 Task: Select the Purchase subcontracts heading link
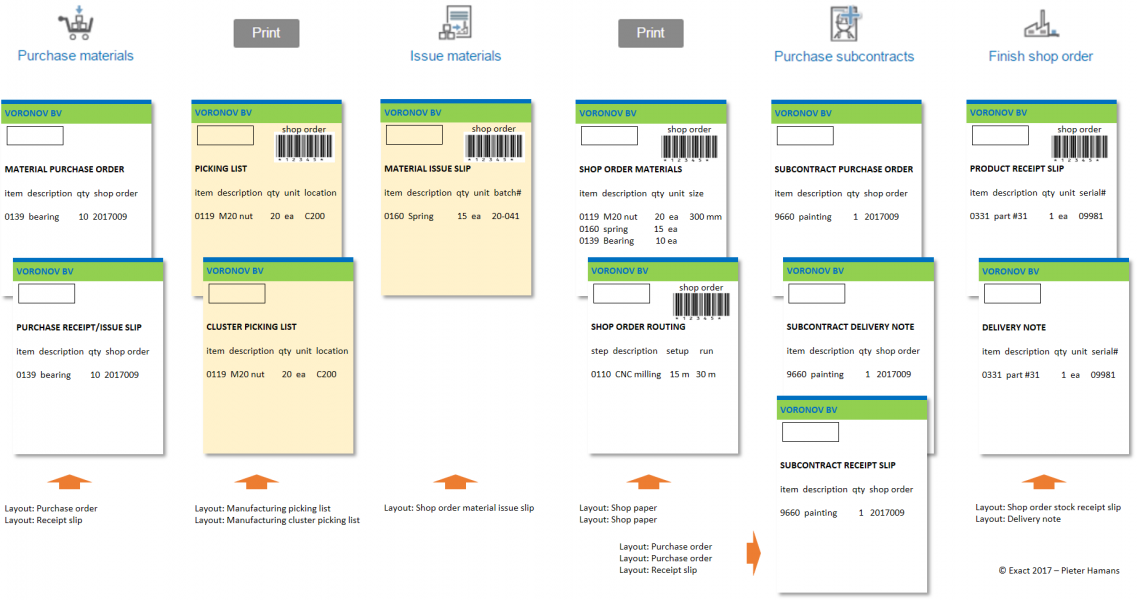point(844,56)
